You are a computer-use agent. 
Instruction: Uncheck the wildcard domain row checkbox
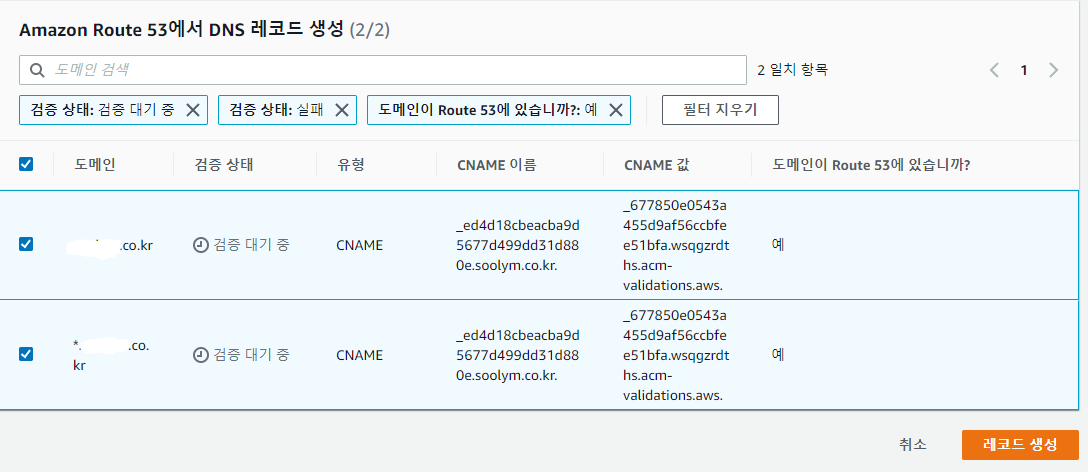pos(26,355)
